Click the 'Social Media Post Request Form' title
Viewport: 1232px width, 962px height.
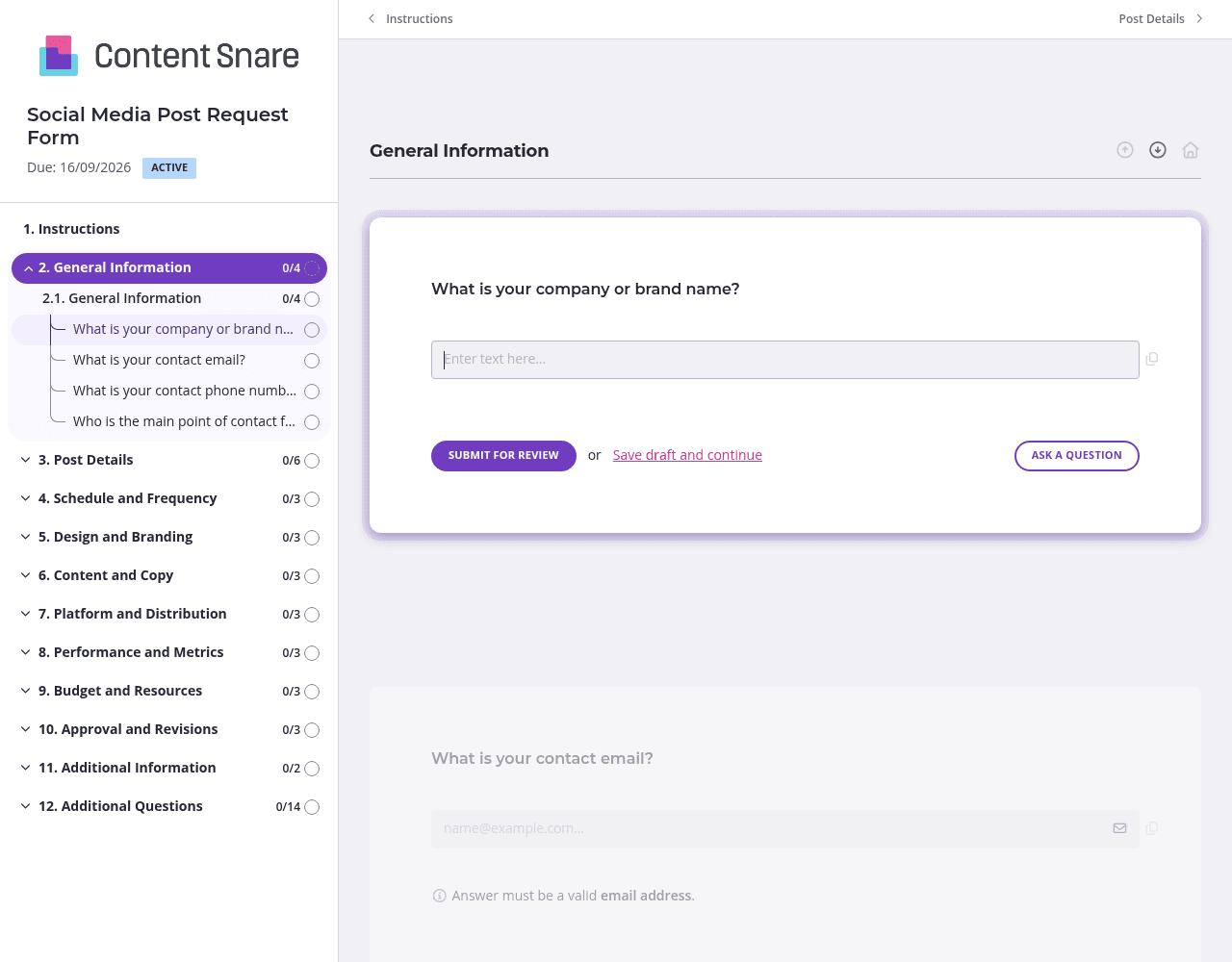pyautogui.click(x=158, y=126)
